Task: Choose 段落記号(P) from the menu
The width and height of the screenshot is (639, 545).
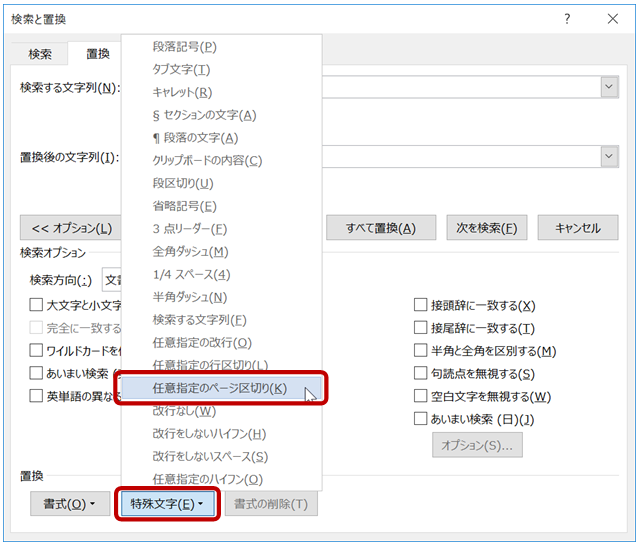Action: tap(185, 47)
